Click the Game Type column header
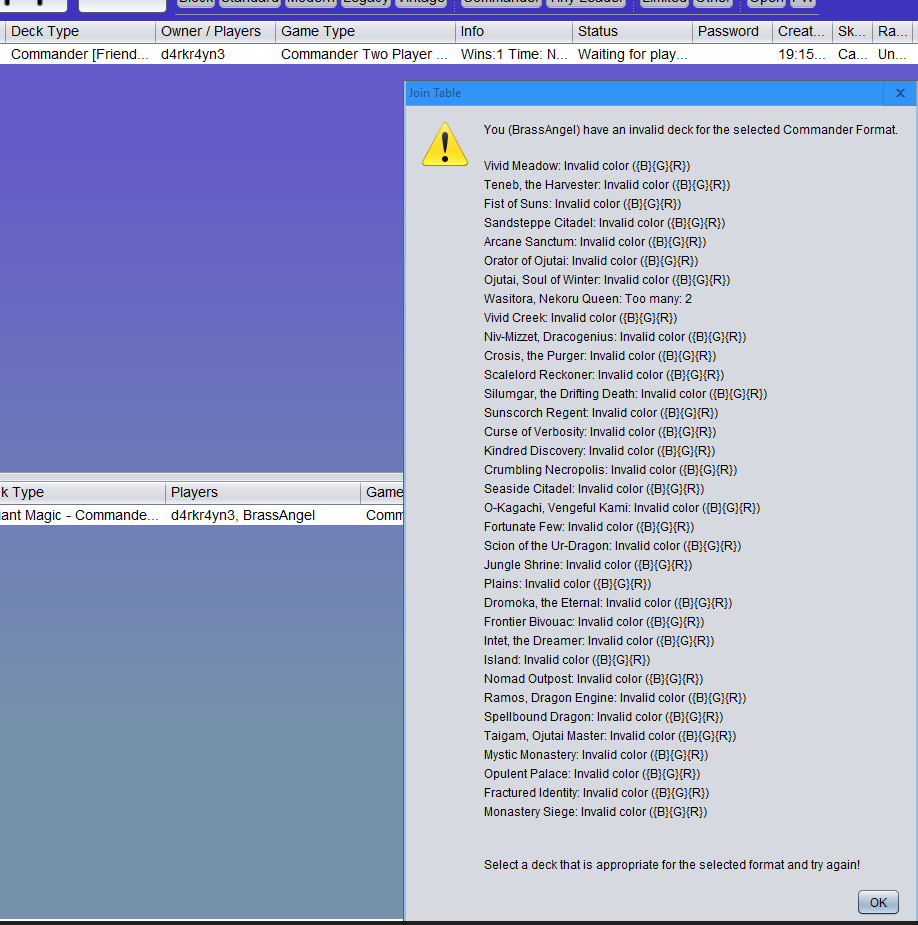This screenshot has width=918, height=925. pos(365,31)
